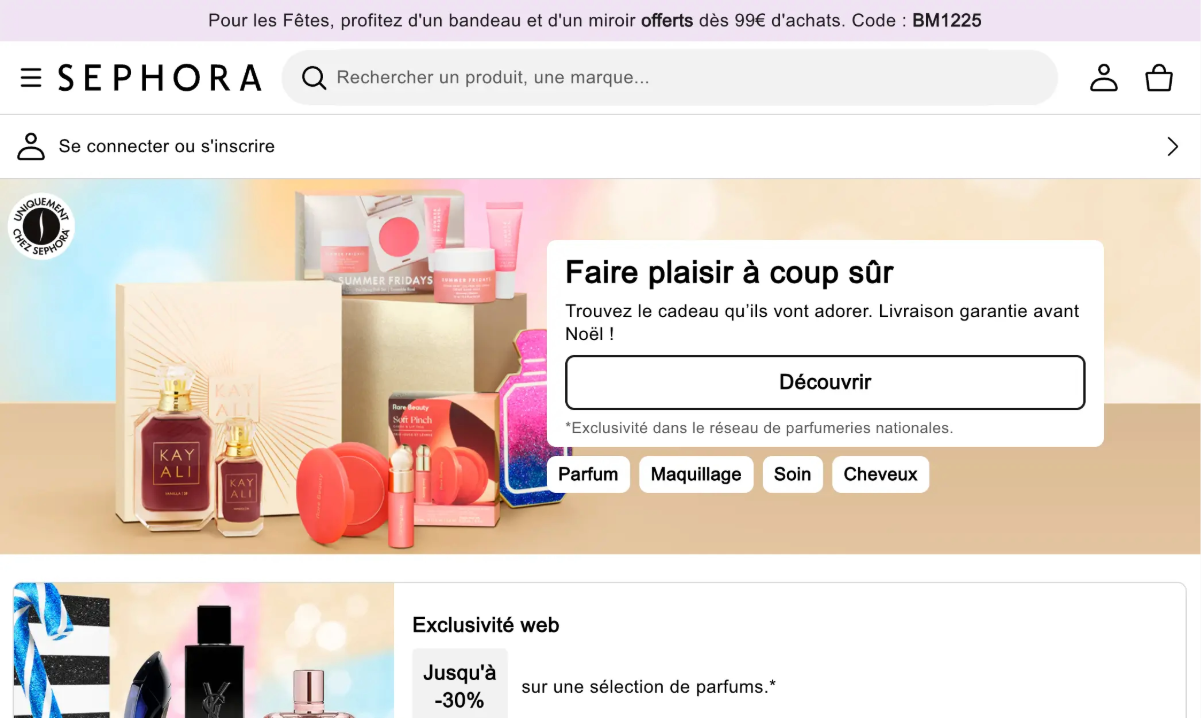Expand the Se connecter ou s'inscrire chevron
This screenshot has width=1201, height=718.
tap(1173, 147)
